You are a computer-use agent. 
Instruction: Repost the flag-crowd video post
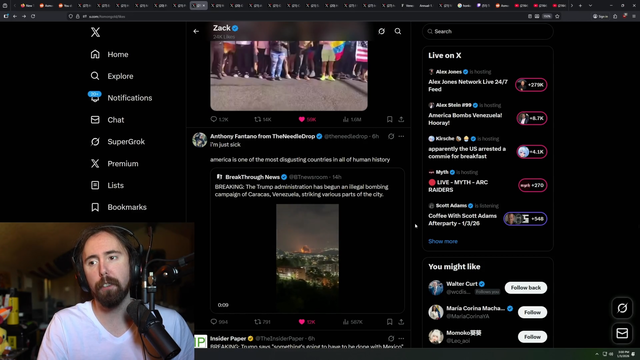click(x=263, y=119)
